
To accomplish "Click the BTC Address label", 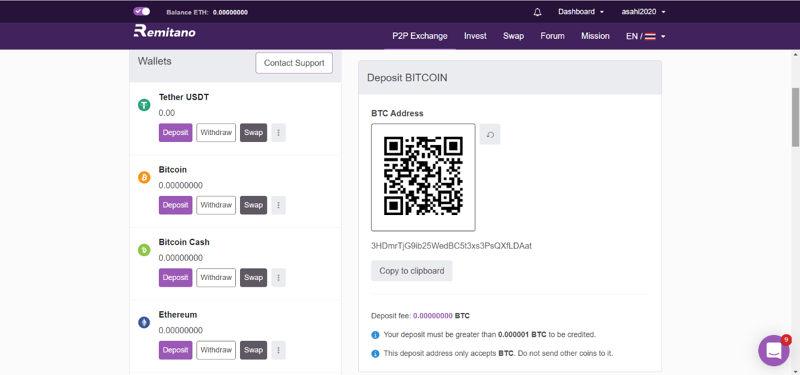I will (x=397, y=113).
